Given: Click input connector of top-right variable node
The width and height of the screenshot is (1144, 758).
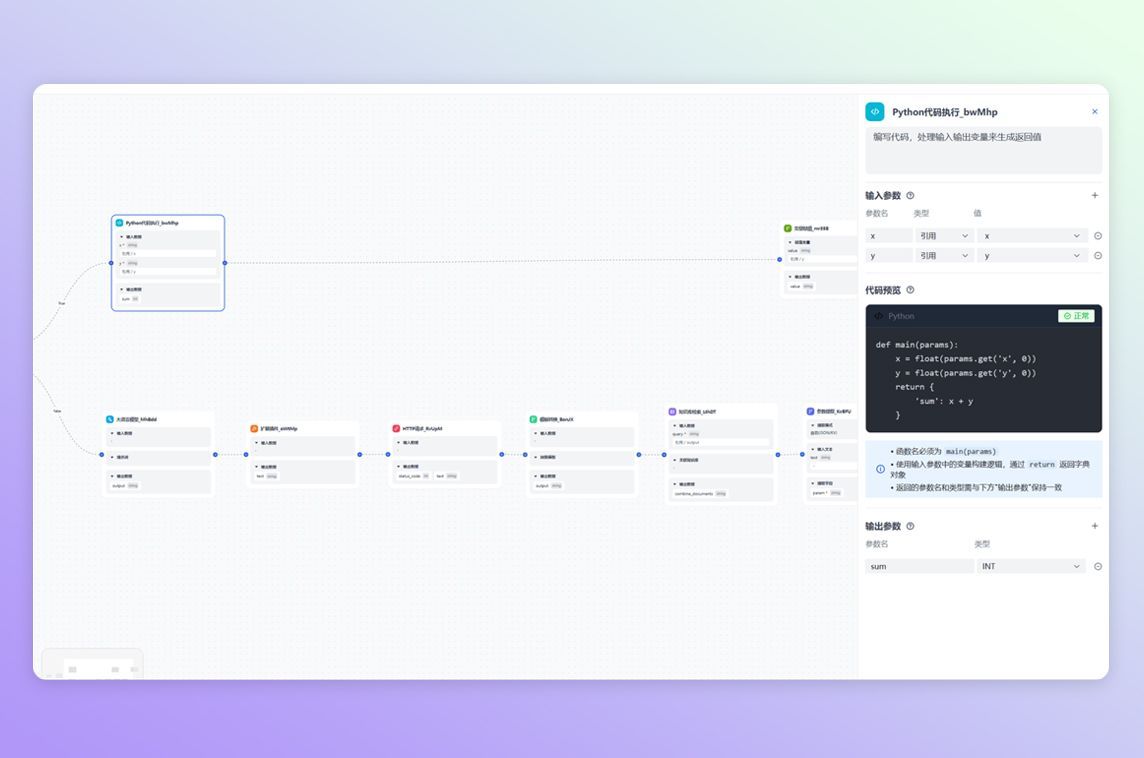Looking at the screenshot, I should click(x=780, y=259).
